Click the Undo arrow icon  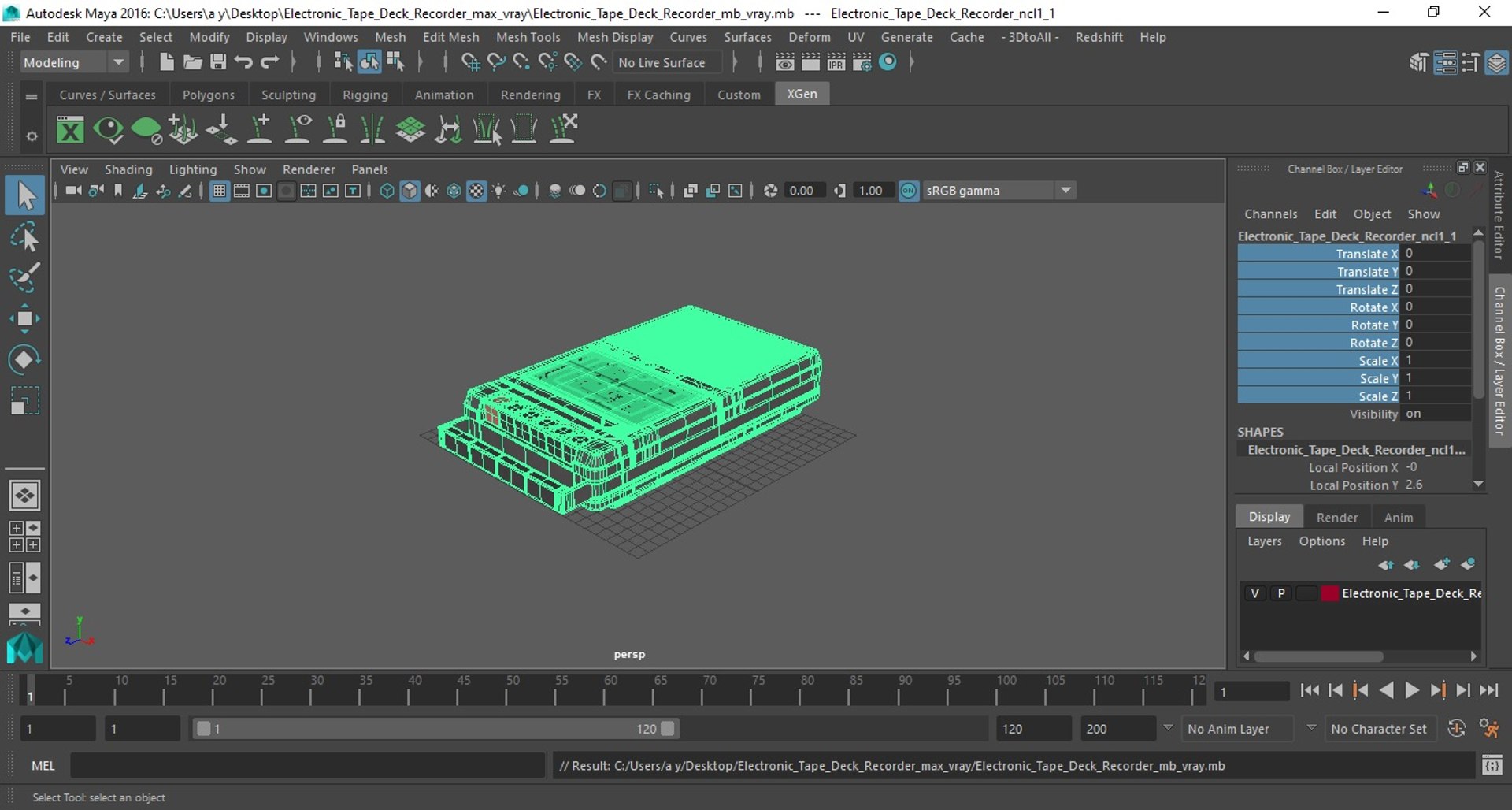(x=244, y=62)
